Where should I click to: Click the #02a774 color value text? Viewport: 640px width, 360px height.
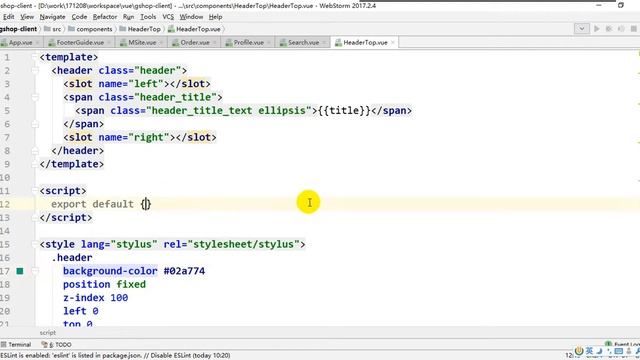click(184, 271)
